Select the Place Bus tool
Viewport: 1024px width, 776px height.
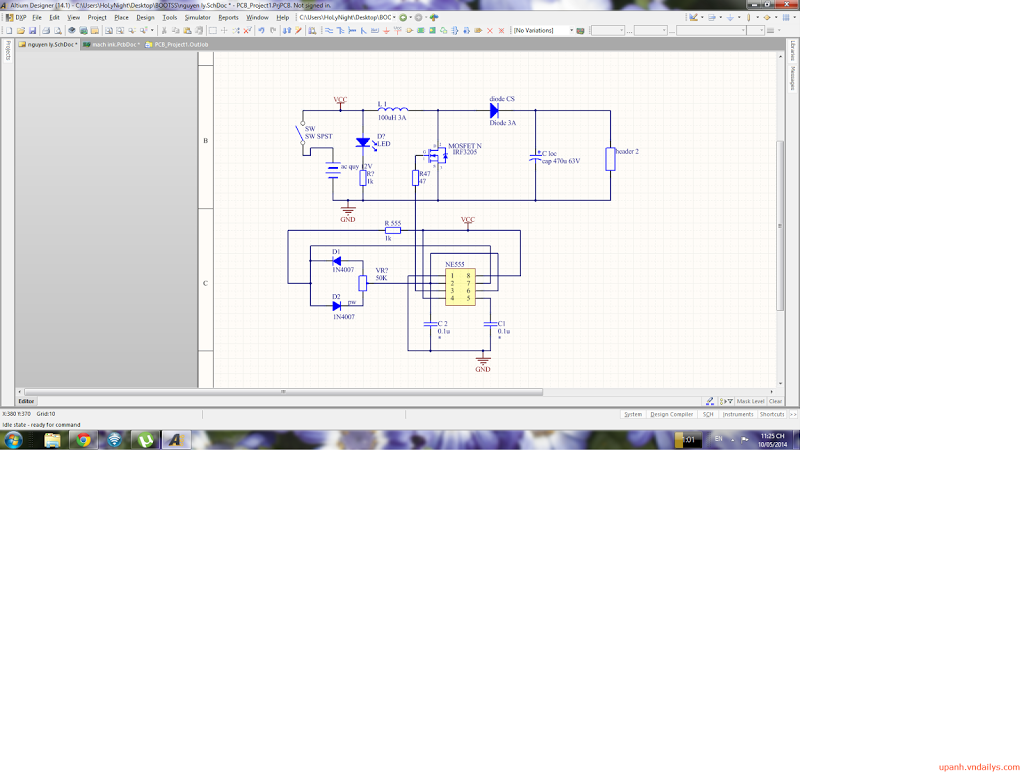[340, 31]
